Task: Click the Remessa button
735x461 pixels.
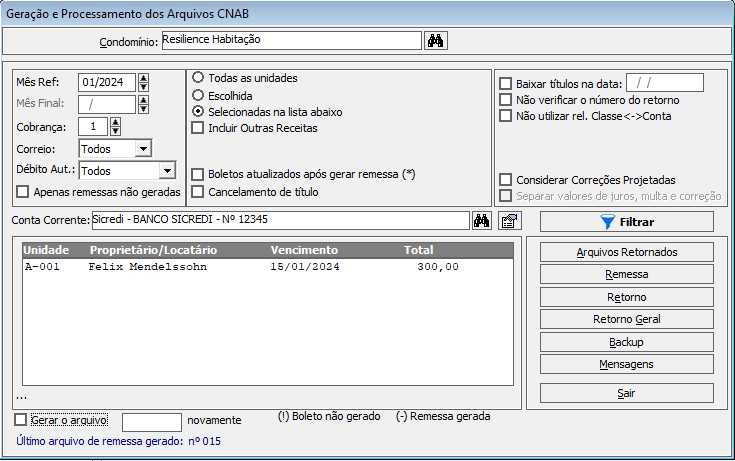Action: point(627,274)
